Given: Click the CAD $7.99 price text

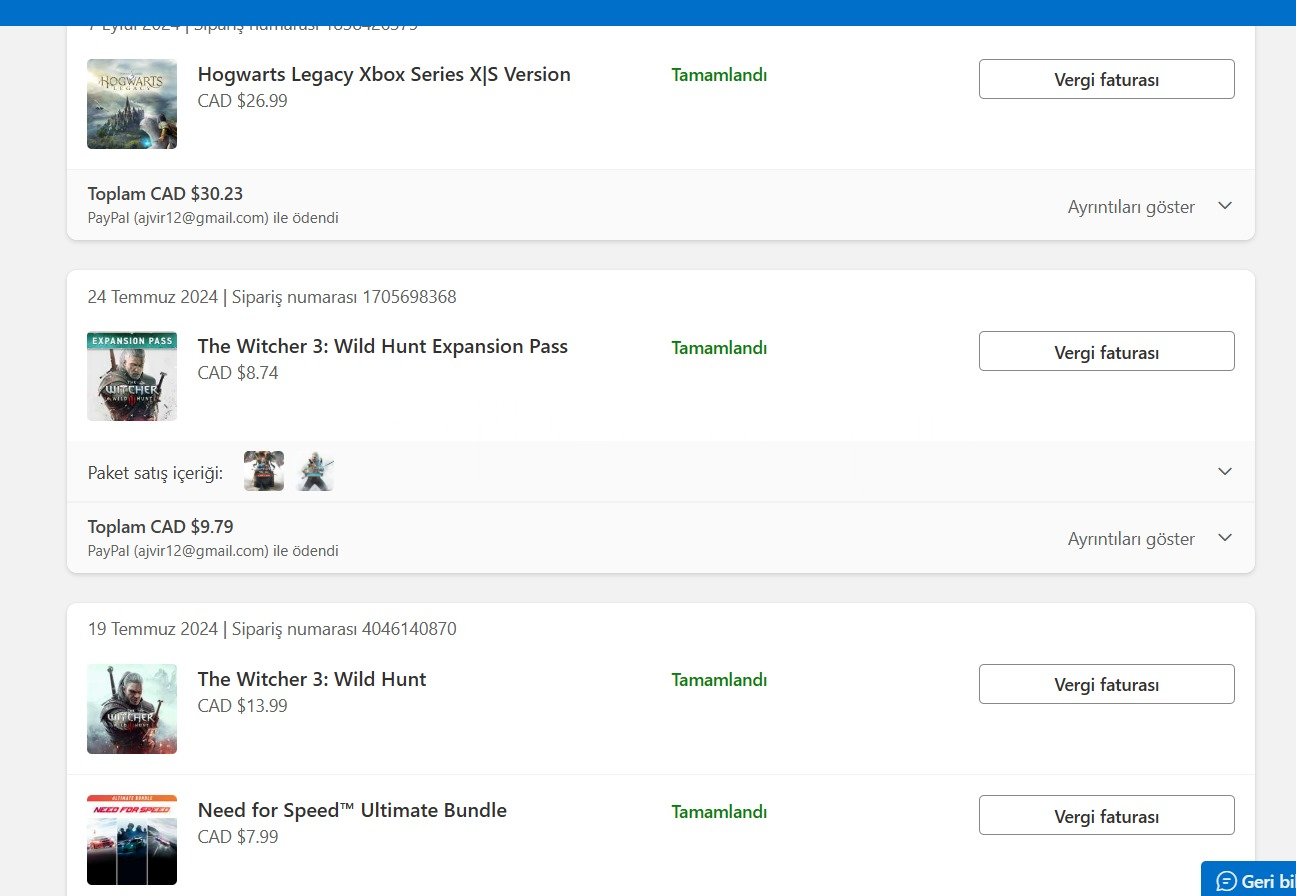Looking at the screenshot, I should click(x=238, y=837).
